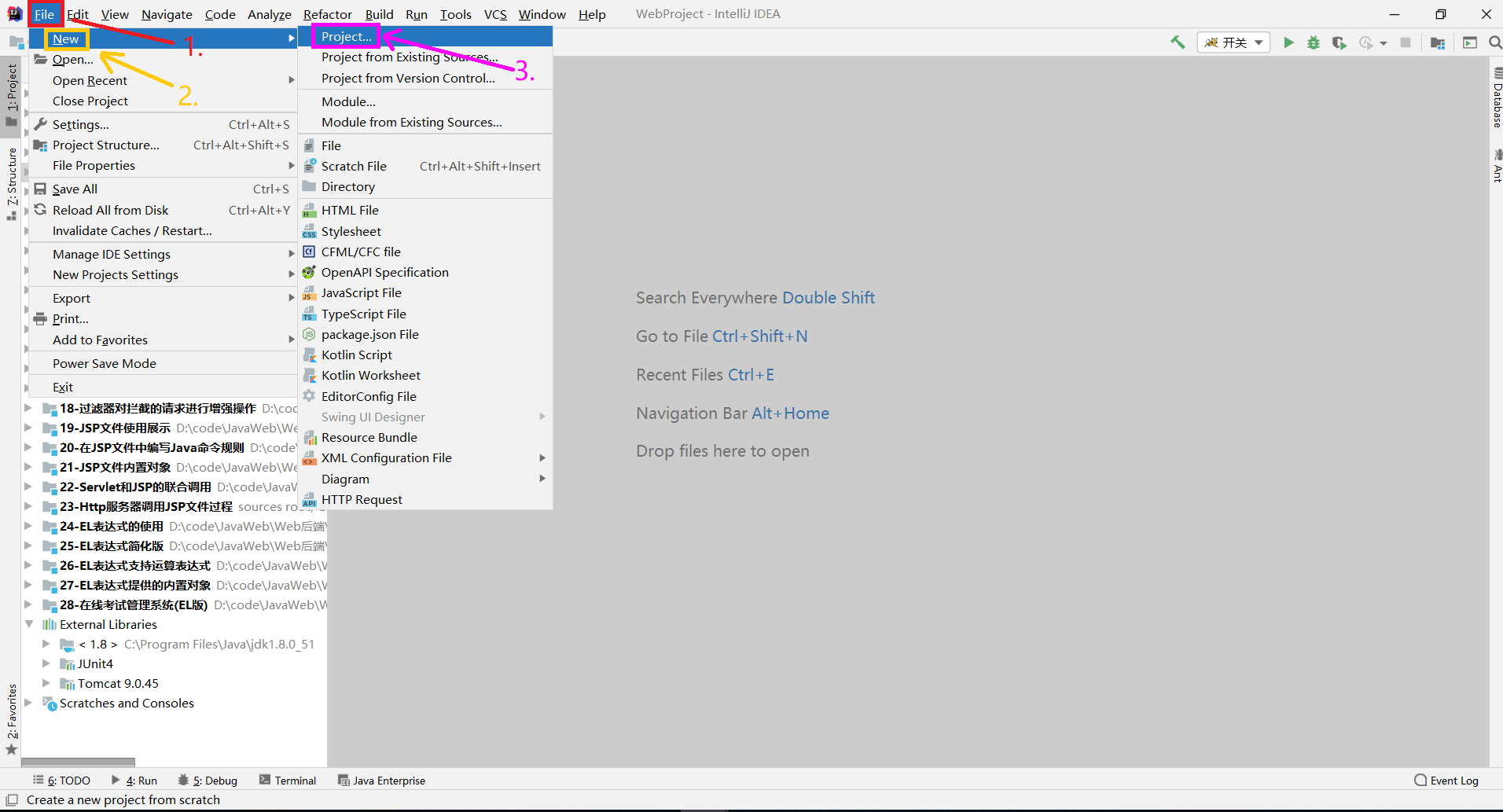Toggle the Favorites tool window tab
Viewport: 1503px width, 812px height.
[x=11, y=719]
